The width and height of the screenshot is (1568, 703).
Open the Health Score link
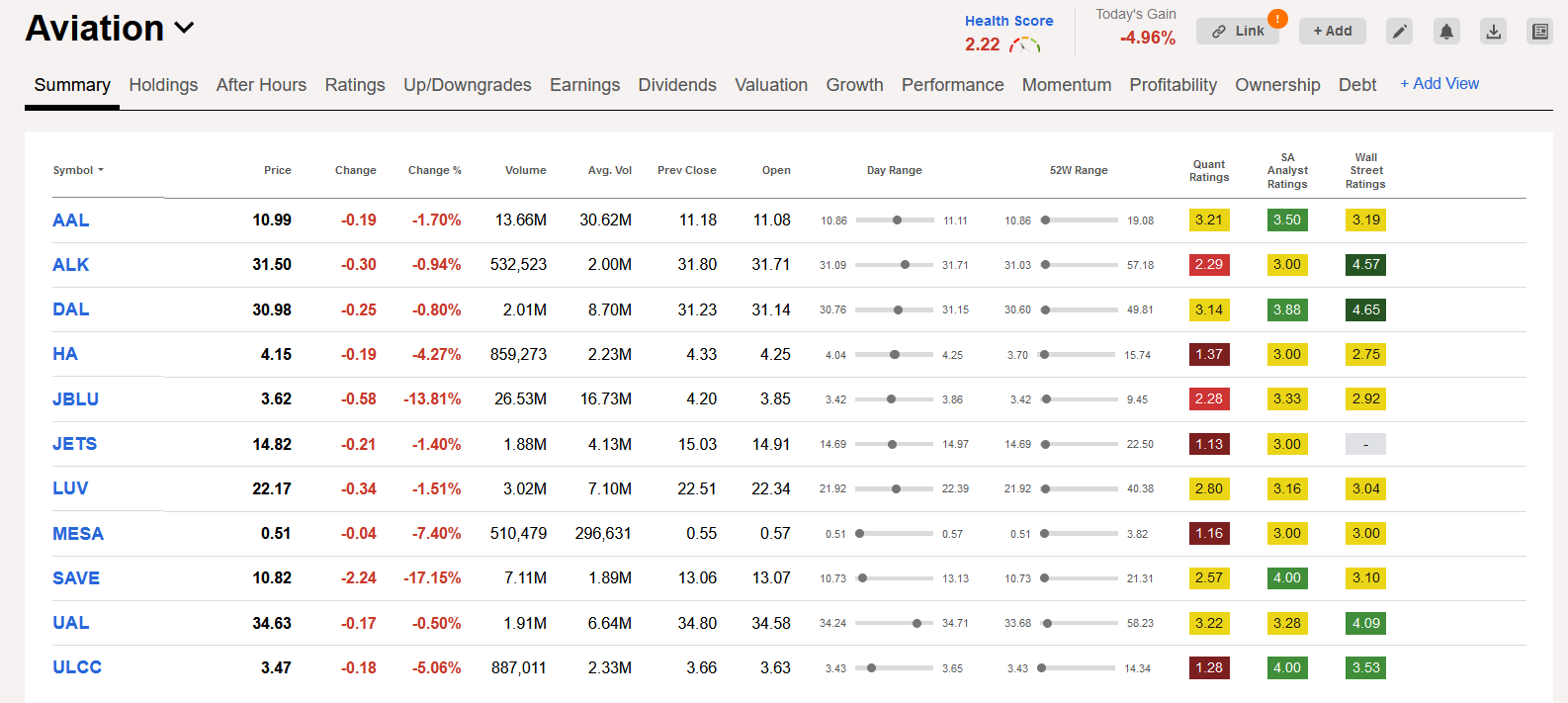(1009, 21)
